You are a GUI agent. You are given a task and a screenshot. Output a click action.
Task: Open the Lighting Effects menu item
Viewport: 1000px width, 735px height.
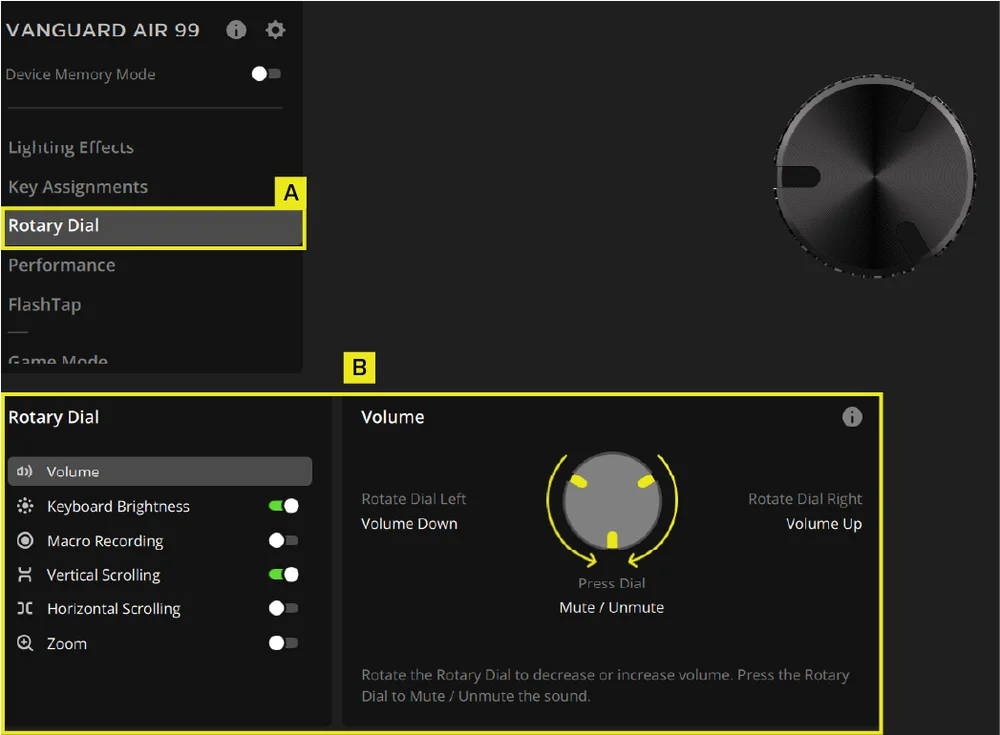(71, 148)
